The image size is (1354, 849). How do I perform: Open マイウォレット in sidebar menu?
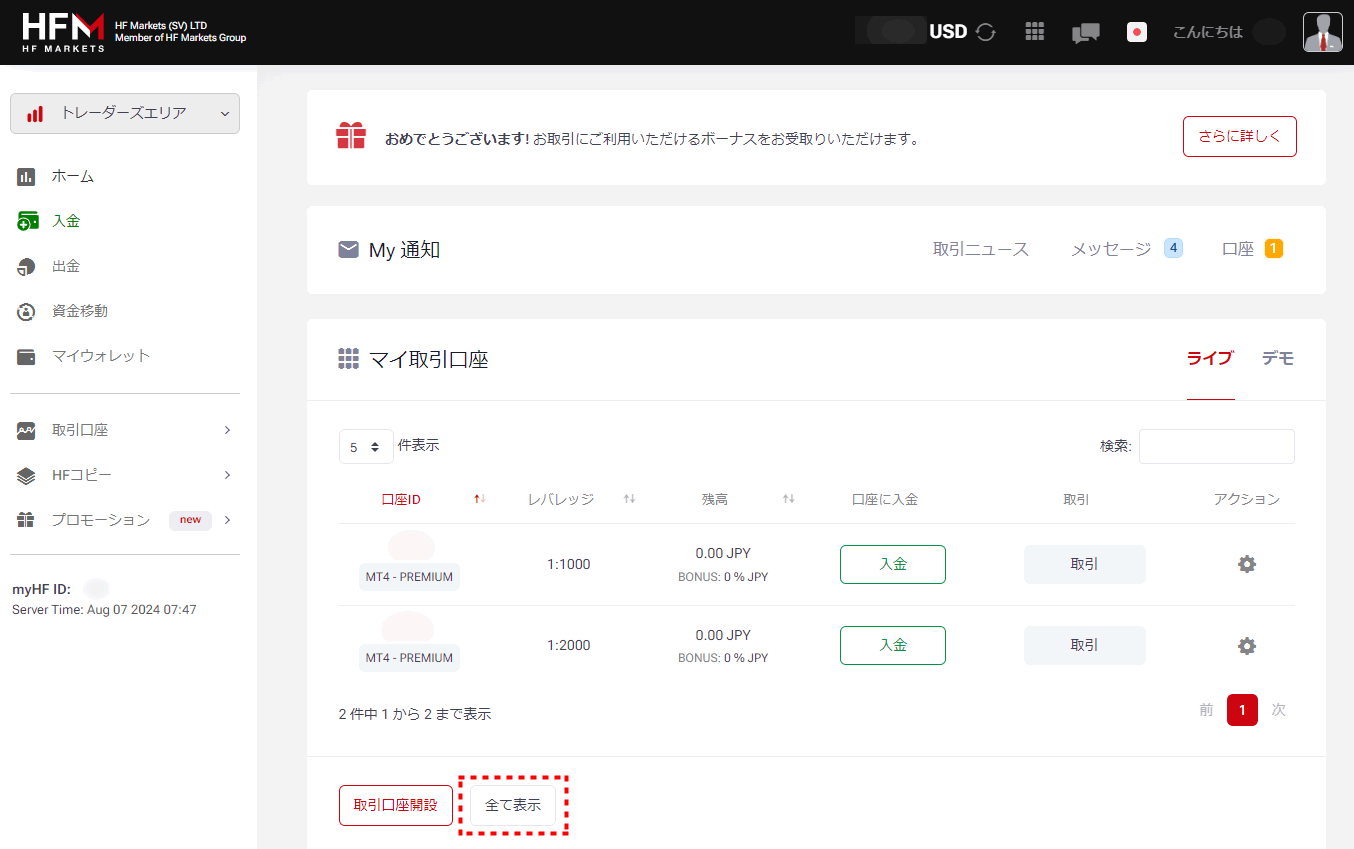[101, 356]
